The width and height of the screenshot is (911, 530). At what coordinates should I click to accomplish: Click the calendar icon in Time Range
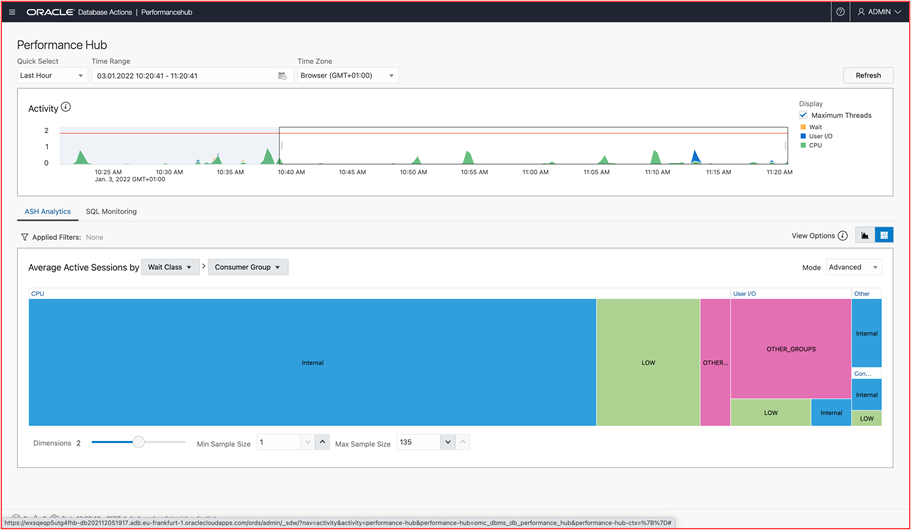pos(282,76)
